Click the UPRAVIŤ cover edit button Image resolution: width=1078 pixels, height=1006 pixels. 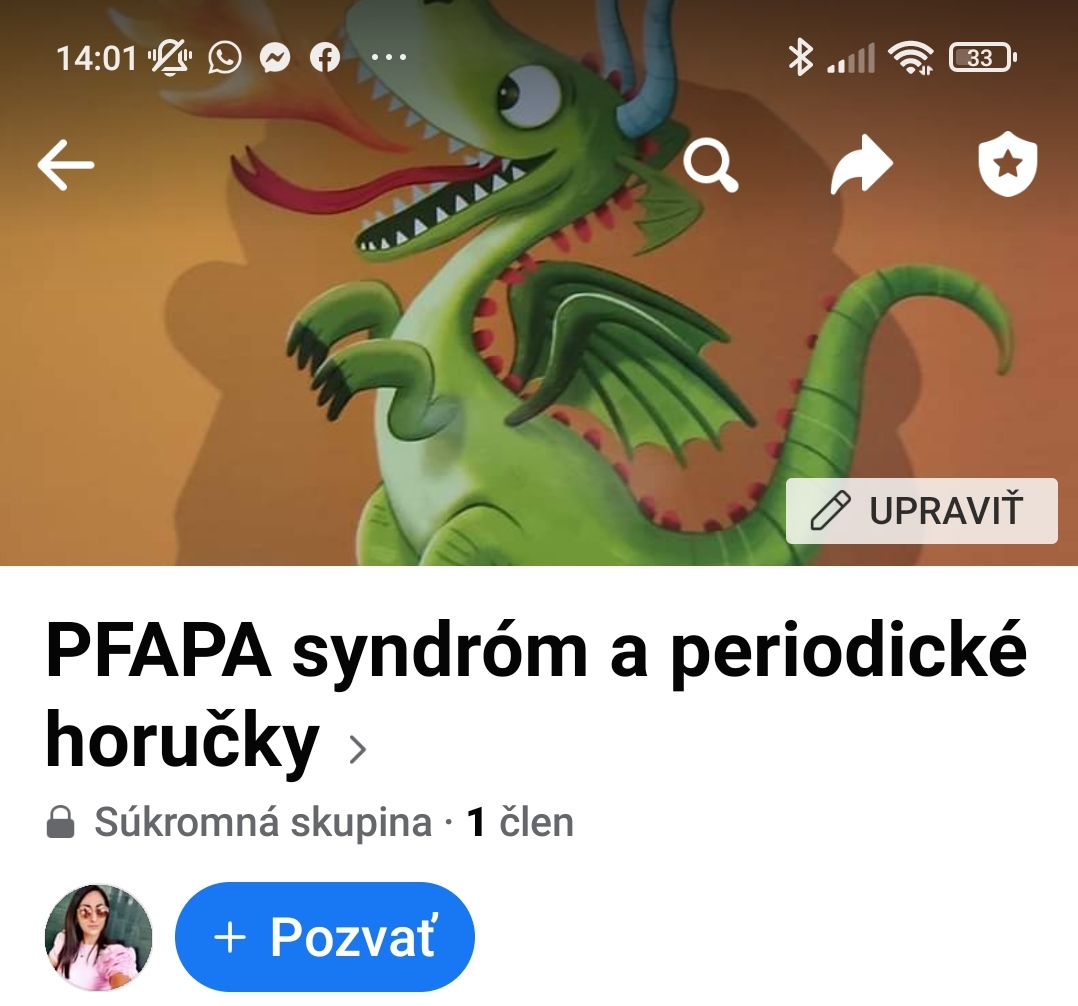click(921, 511)
